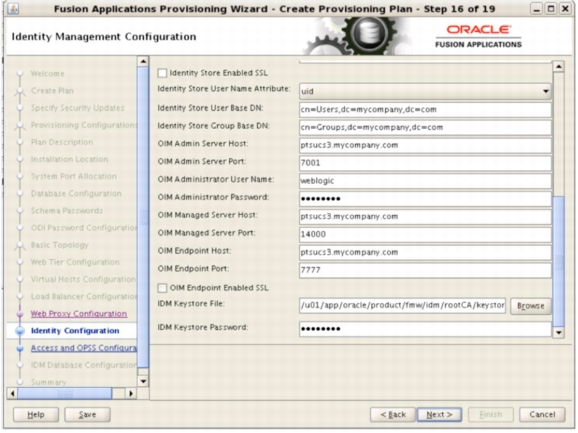
Task: Click the form scrollbar down arrow
Action: tap(558, 332)
